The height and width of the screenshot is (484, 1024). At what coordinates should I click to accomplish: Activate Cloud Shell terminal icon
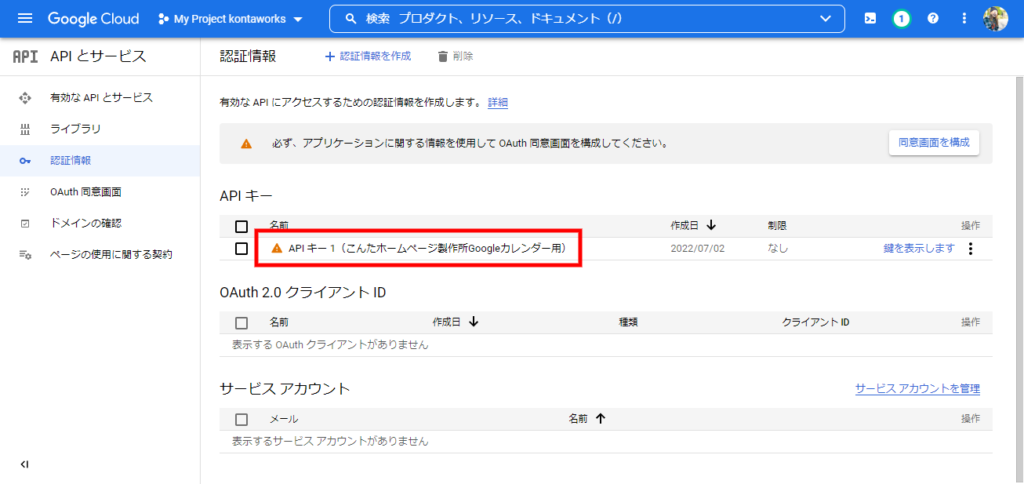[x=870, y=19]
